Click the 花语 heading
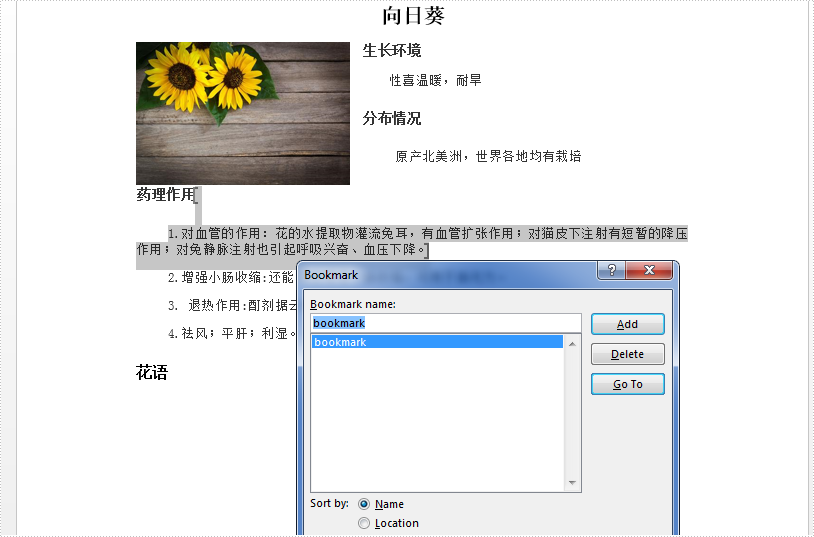 [152, 373]
